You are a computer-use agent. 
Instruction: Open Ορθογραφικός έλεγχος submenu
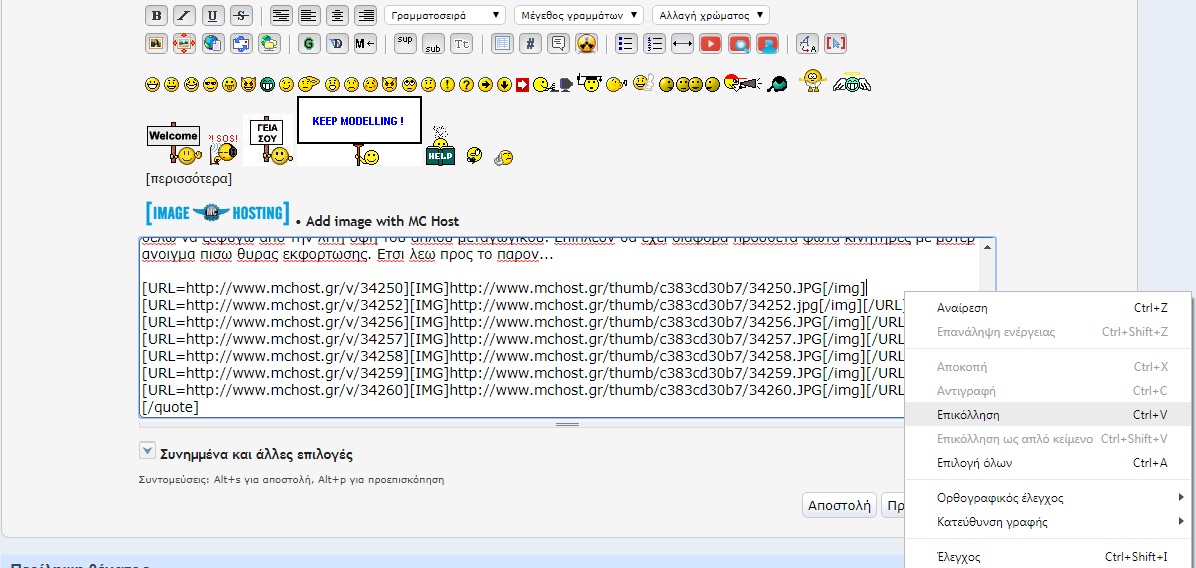click(x=1049, y=498)
